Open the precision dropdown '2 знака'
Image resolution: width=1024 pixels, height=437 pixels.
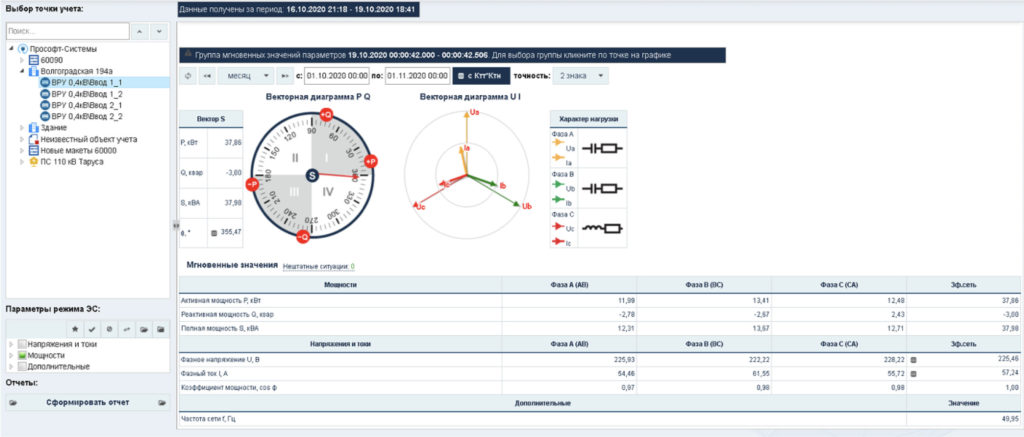point(581,76)
